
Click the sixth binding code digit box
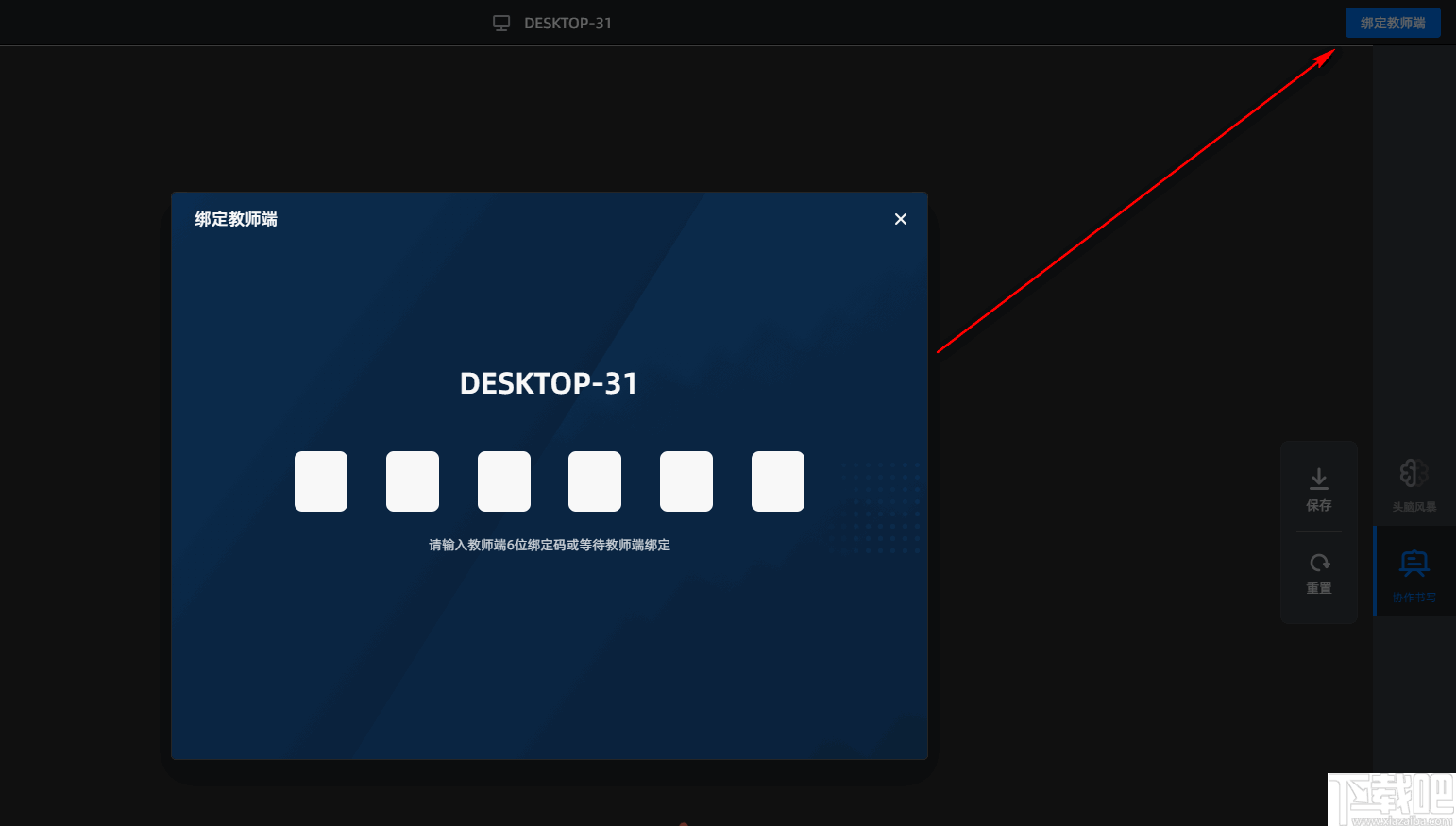click(778, 481)
